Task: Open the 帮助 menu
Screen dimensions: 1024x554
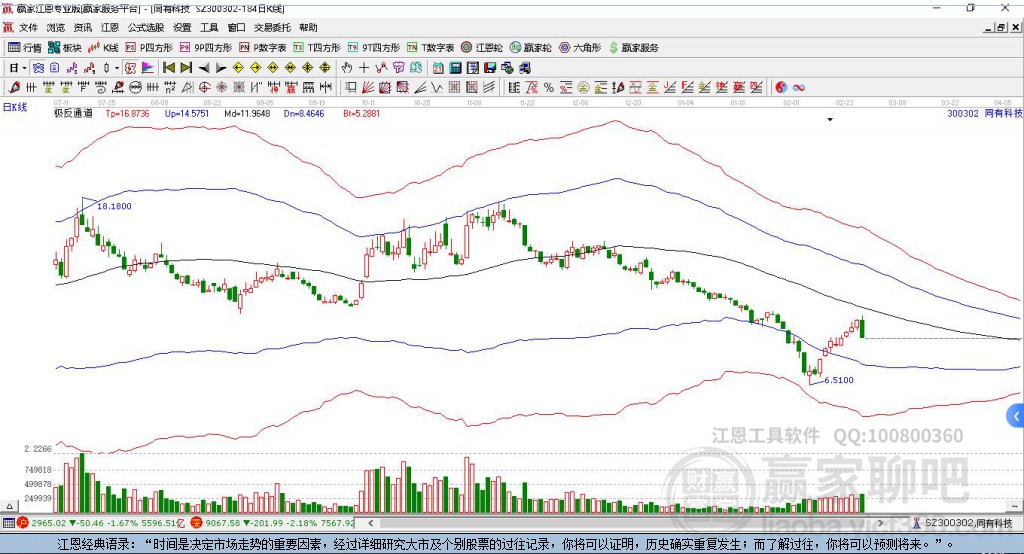Action: point(308,27)
